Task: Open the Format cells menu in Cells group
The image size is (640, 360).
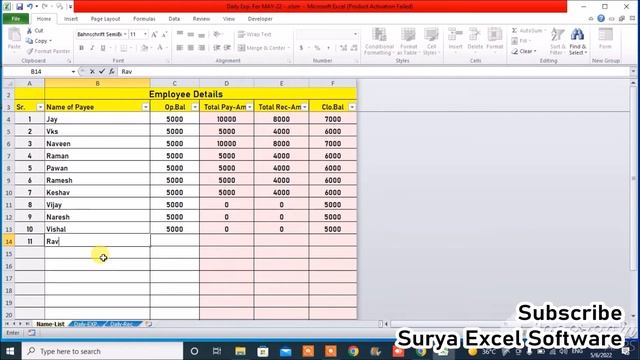Action: (x=494, y=40)
